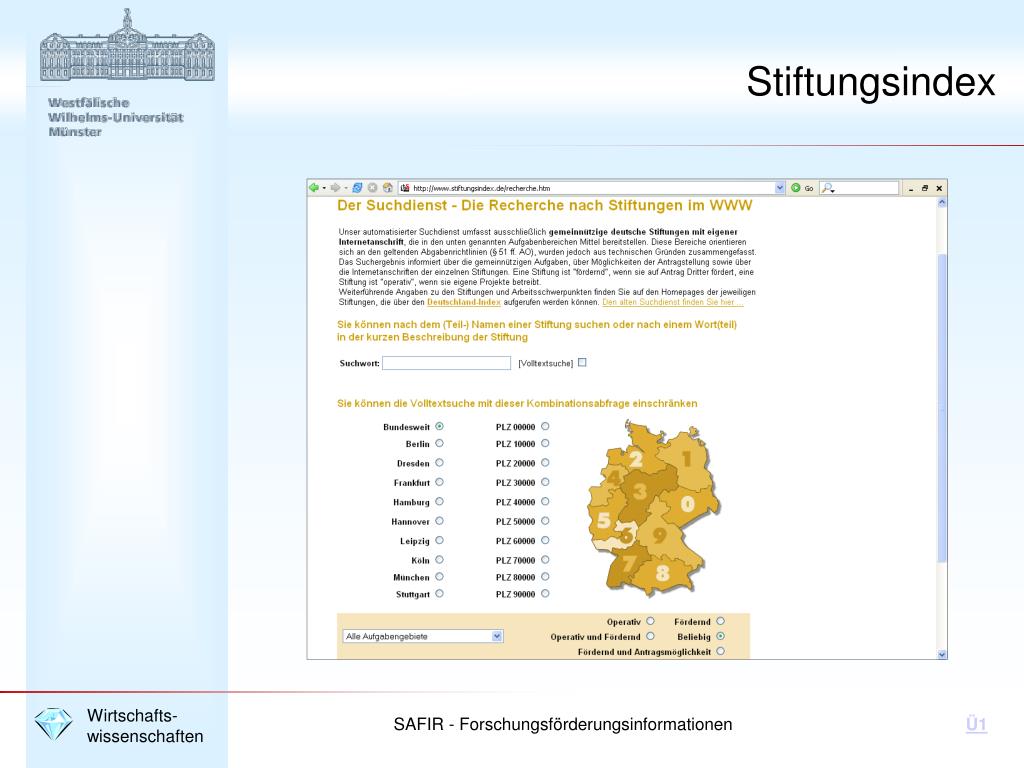1024x768 pixels.
Task: Follow the Ü1 link on slide
Action: coord(976,724)
